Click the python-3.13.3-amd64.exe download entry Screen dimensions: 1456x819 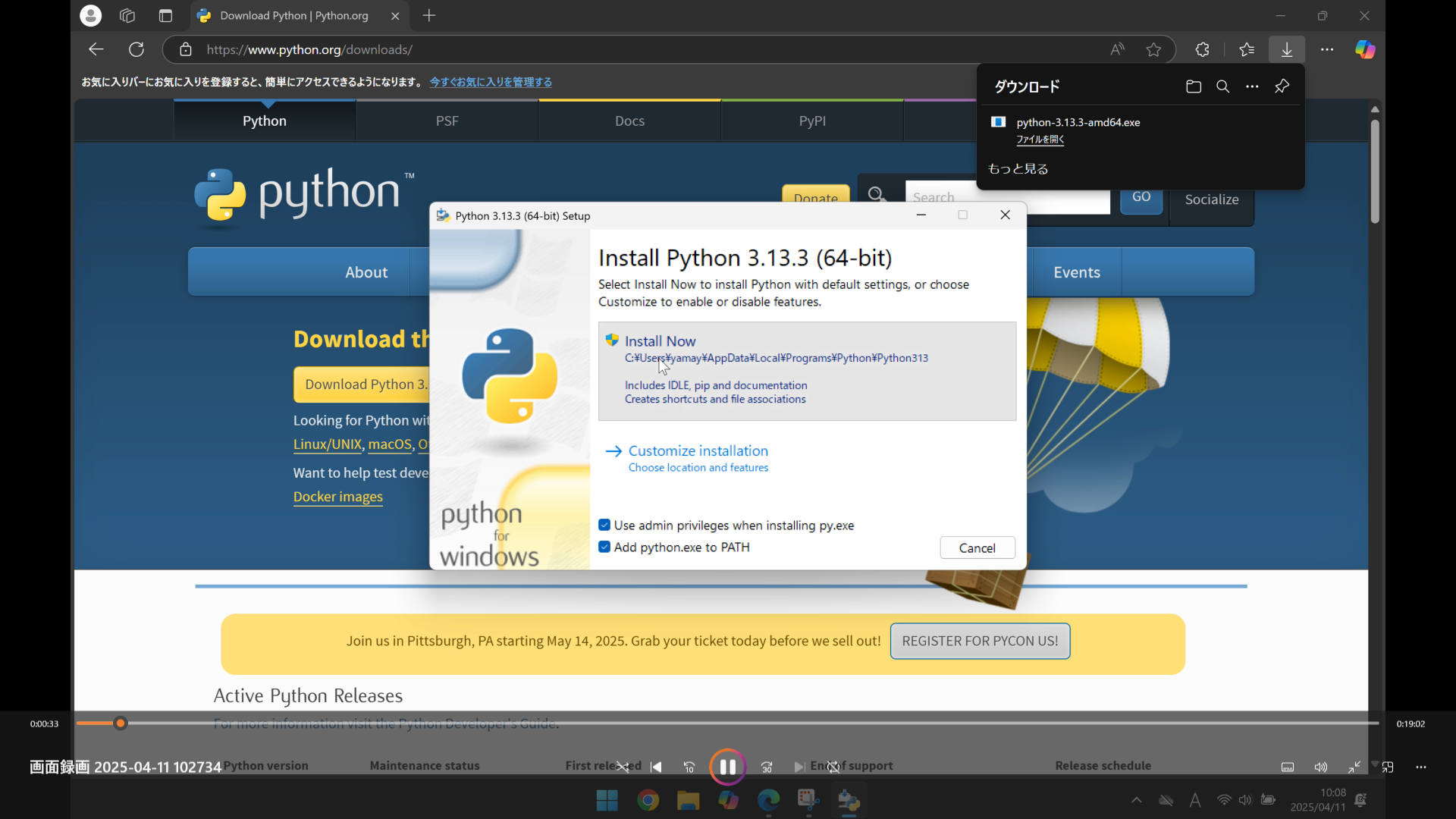coord(1078,122)
